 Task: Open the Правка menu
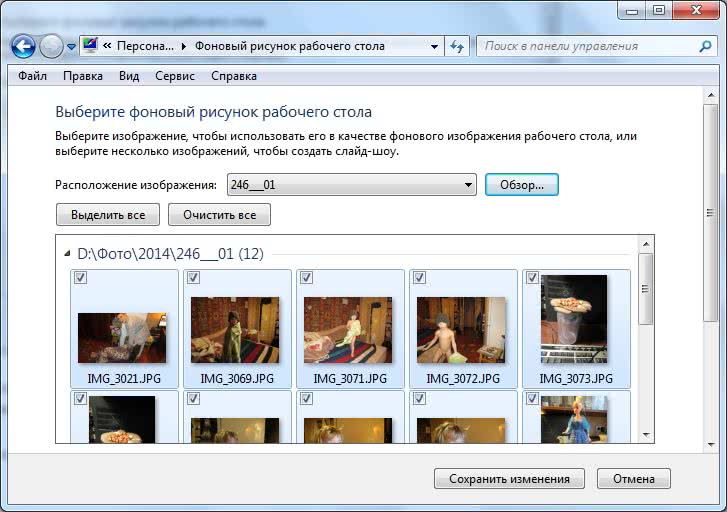click(x=83, y=76)
